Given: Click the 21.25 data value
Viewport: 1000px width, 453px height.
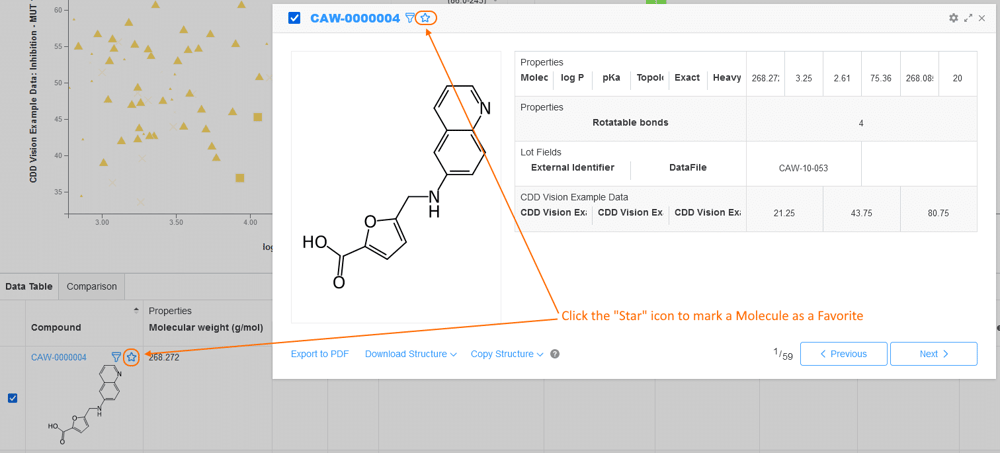Looking at the screenshot, I should [784, 213].
